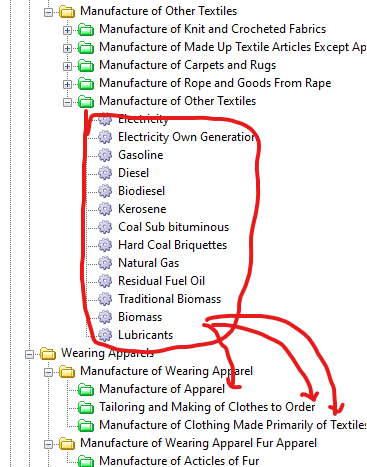367x467 pixels.
Task: Click green folder icon for Rope and Goods
Action: click(86, 84)
